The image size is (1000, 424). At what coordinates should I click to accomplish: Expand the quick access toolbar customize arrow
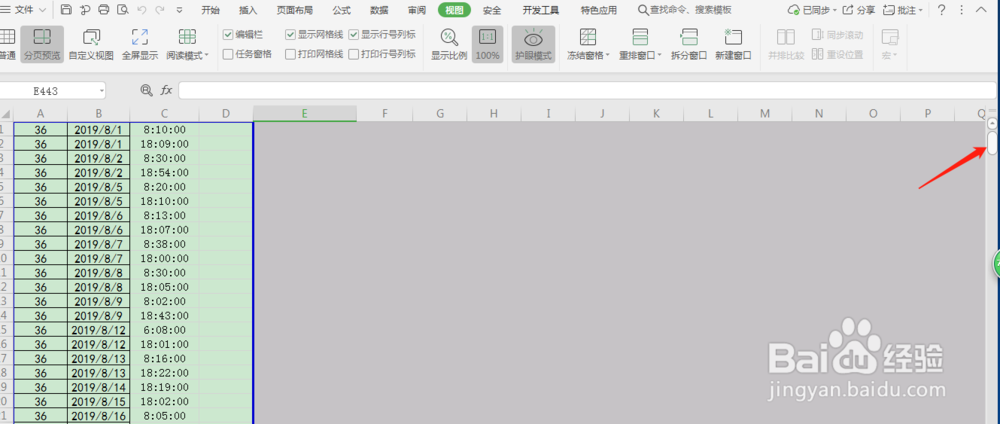point(179,10)
